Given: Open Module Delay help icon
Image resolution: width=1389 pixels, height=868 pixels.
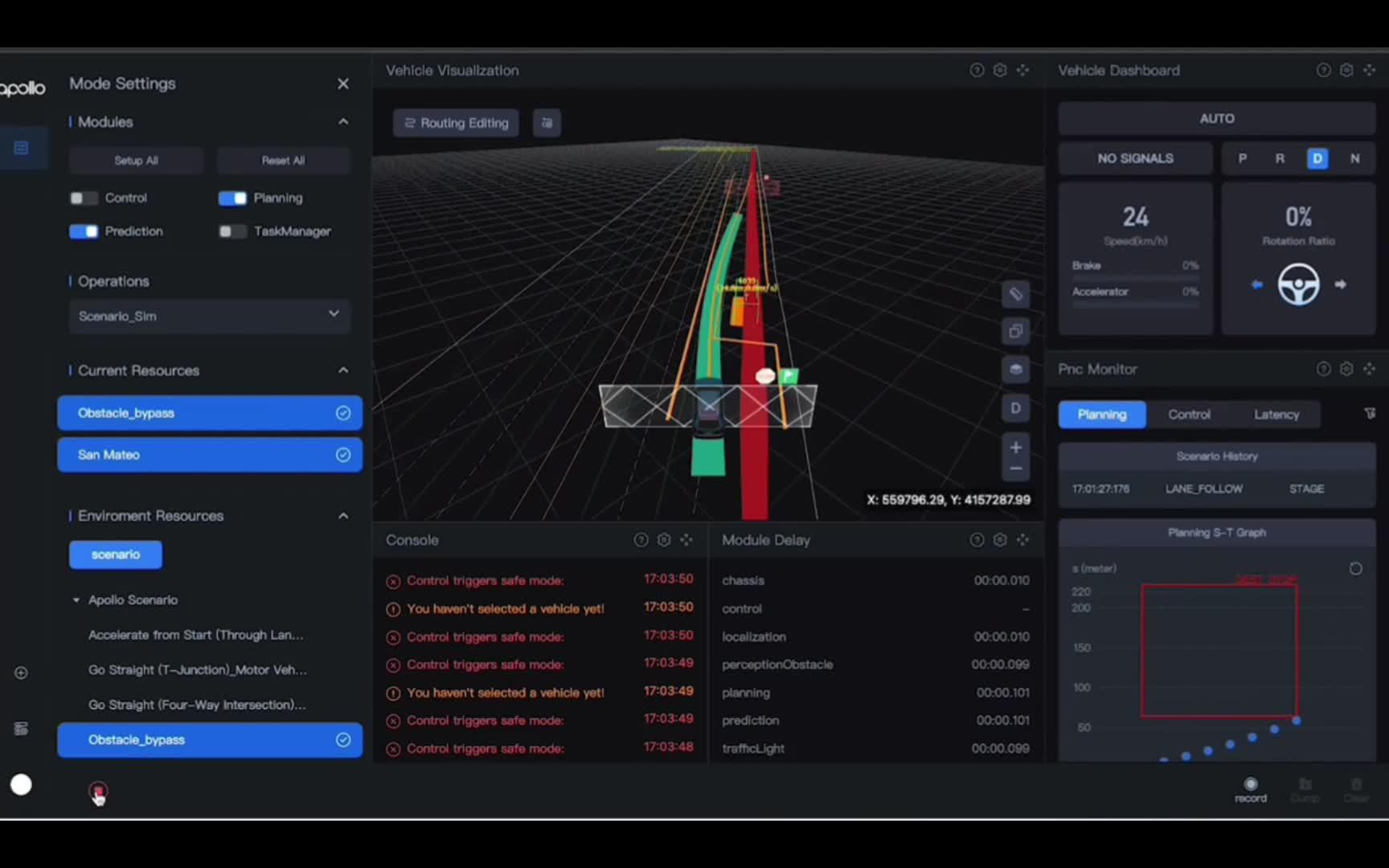Looking at the screenshot, I should point(977,540).
